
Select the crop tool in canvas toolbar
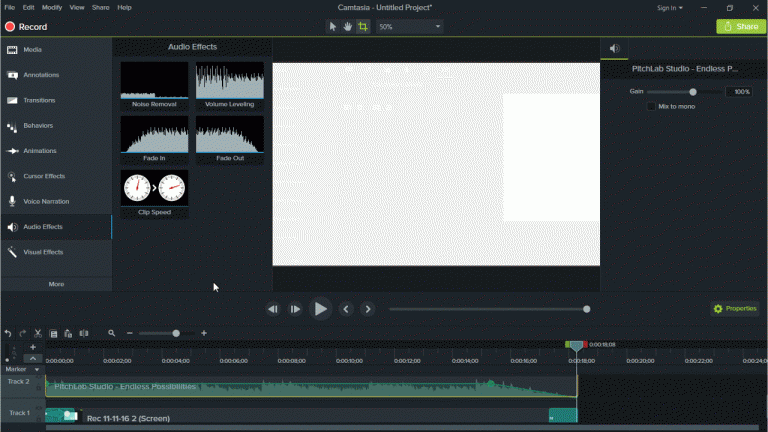363,27
